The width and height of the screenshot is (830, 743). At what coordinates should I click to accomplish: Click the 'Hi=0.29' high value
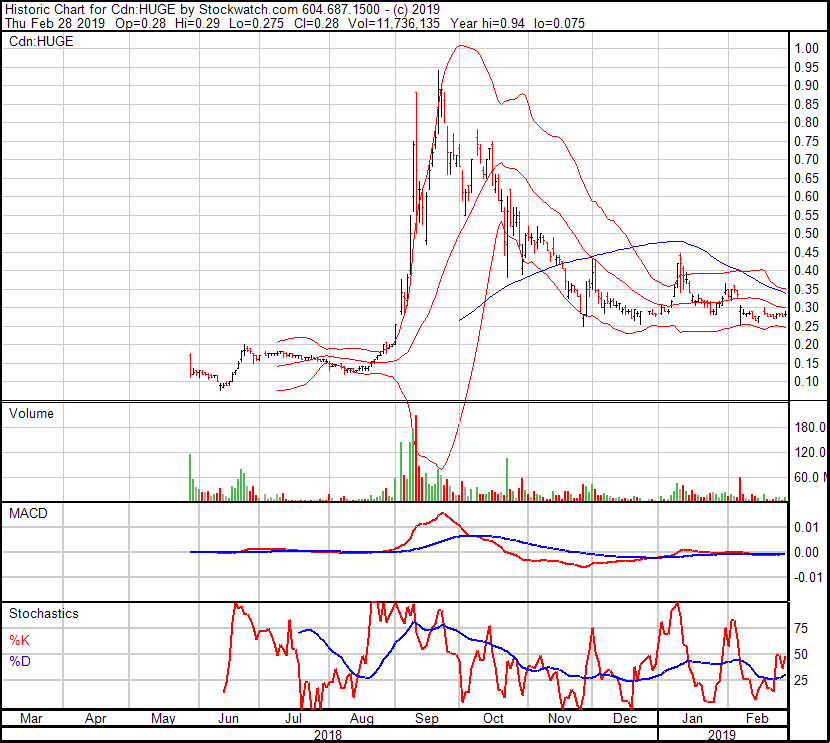197,23
